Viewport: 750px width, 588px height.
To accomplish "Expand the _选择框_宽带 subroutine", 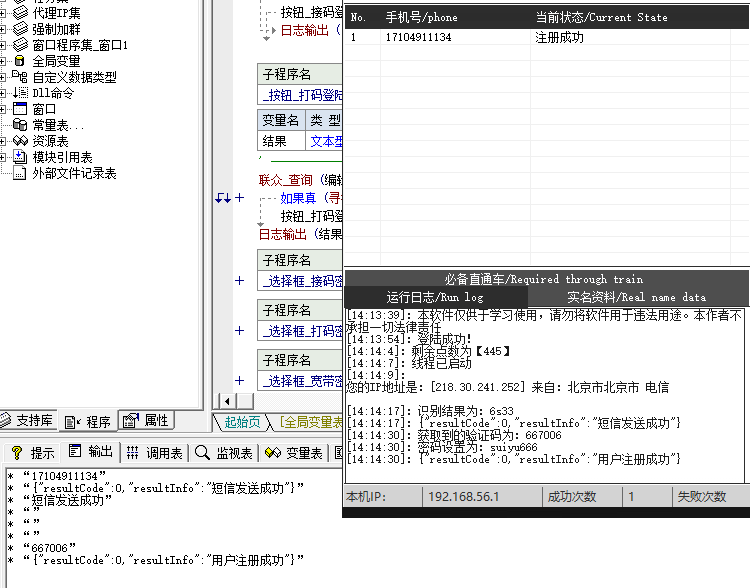I will (x=240, y=381).
